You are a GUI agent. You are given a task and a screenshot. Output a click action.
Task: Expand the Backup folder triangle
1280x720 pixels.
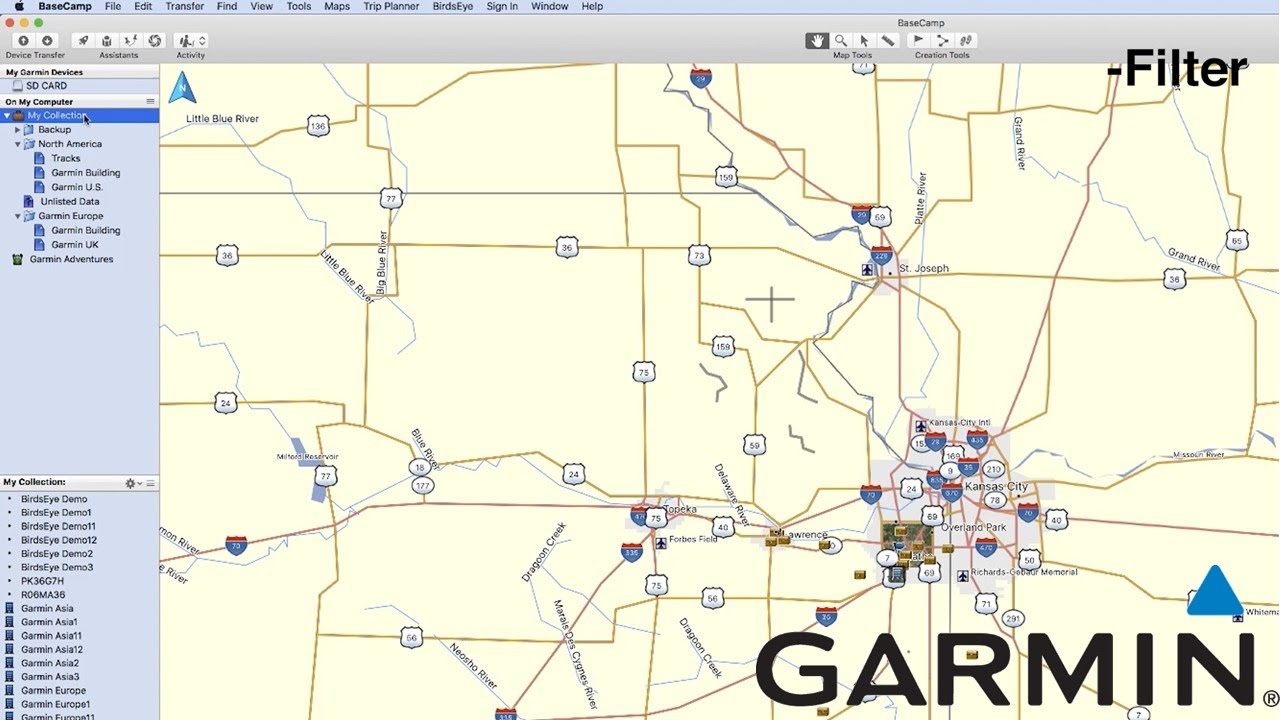pos(17,130)
